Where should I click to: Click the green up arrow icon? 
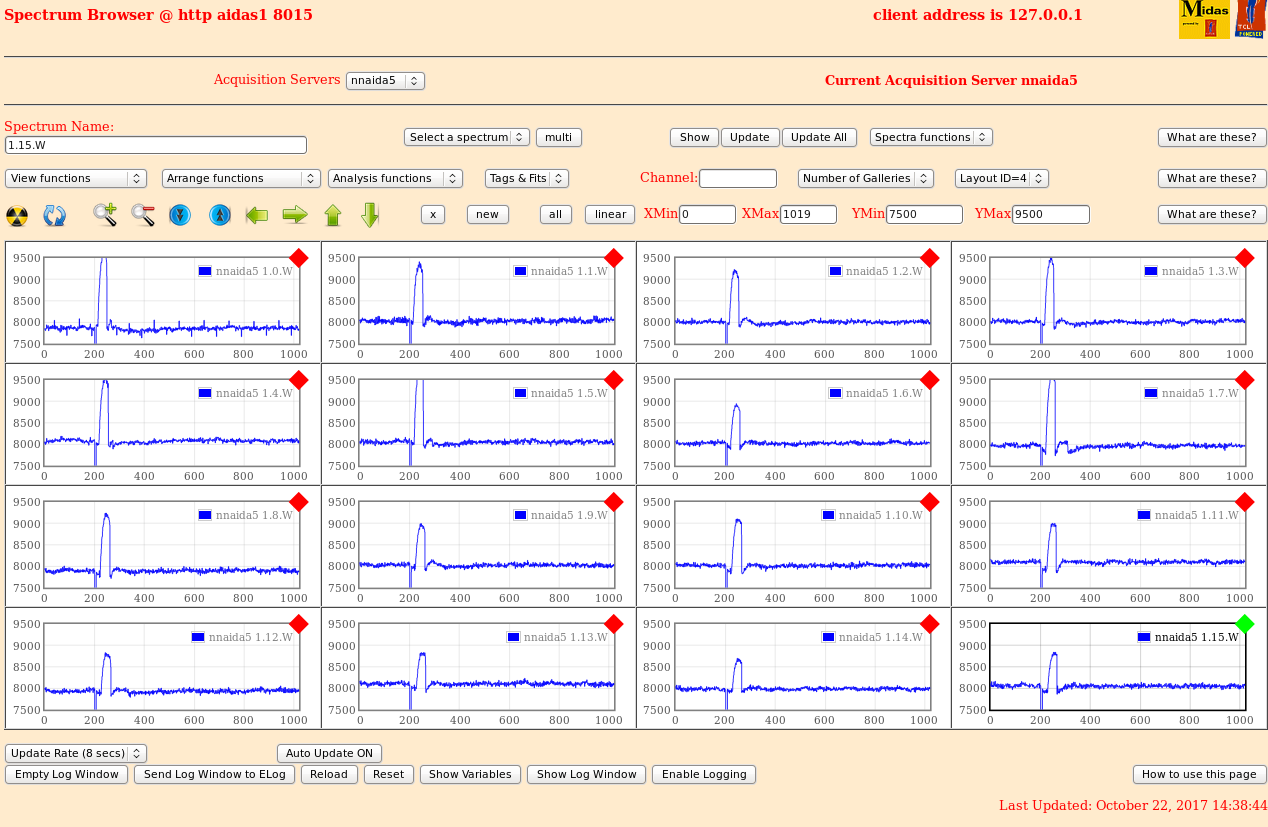point(333,215)
